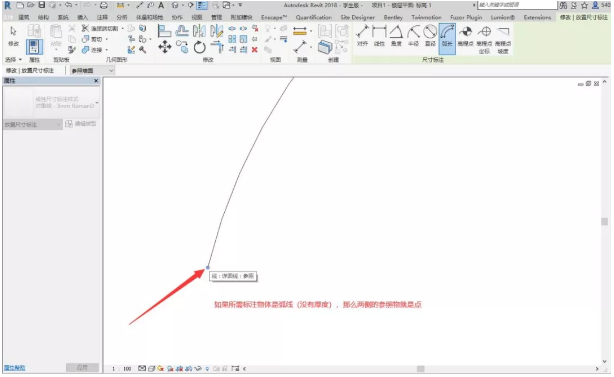Select the Aligned dimension tool
The image size is (614, 377).
pos(362,35)
